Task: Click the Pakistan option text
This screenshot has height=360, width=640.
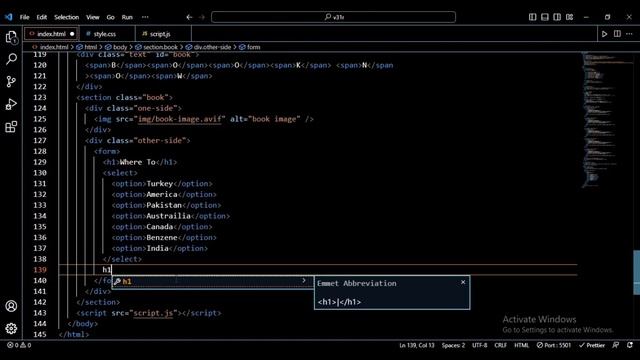Action: (x=164, y=205)
